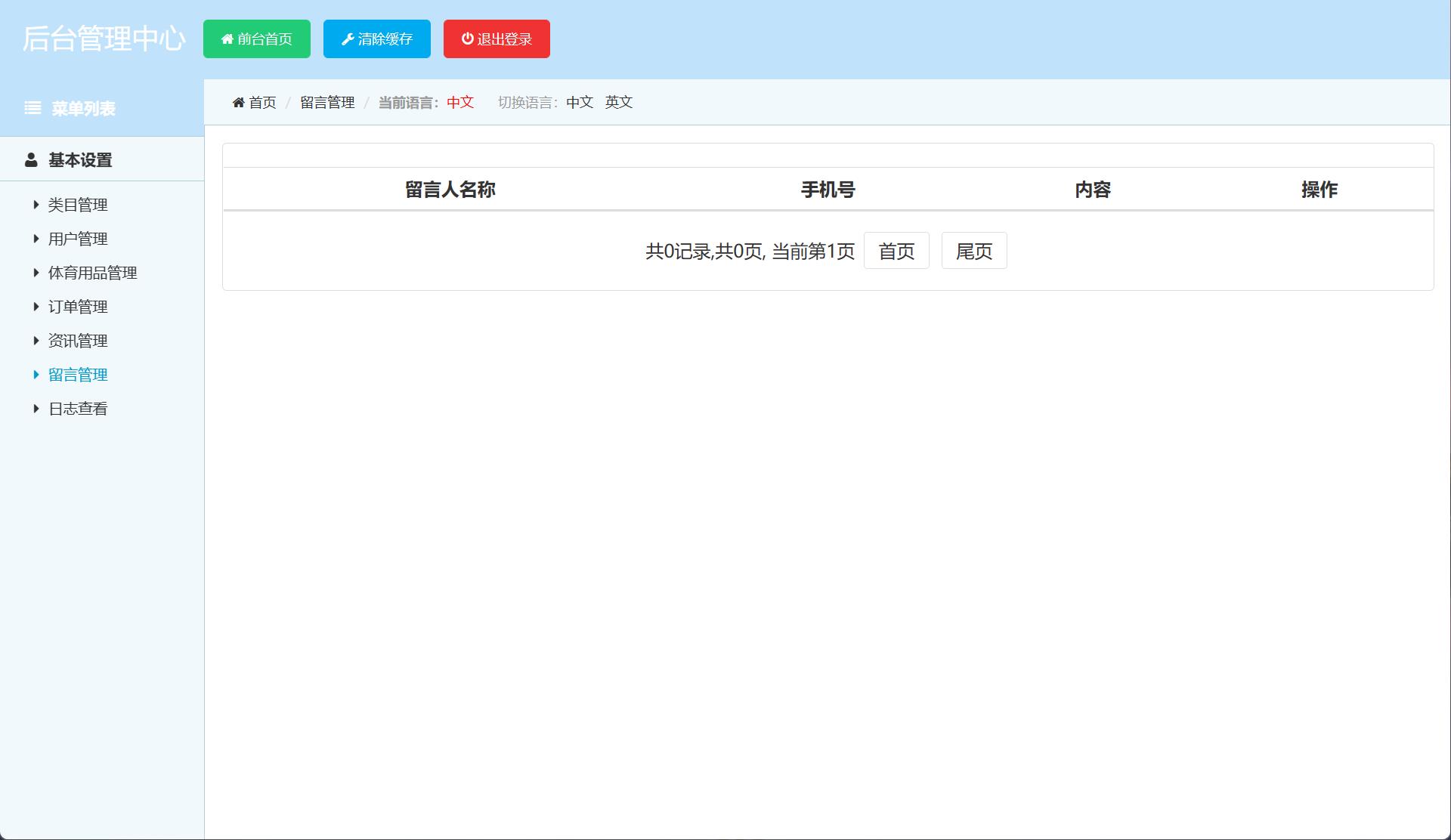Open 资讯管理 from the sidebar
Viewport: 1451px width, 840px height.
77,340
